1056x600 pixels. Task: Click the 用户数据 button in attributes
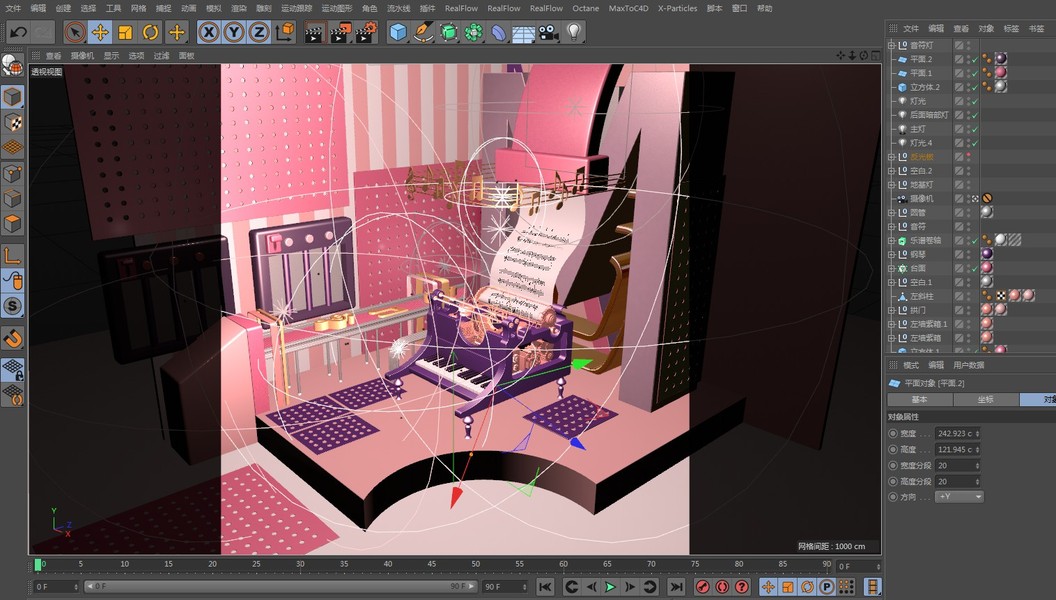coord(968,365)
